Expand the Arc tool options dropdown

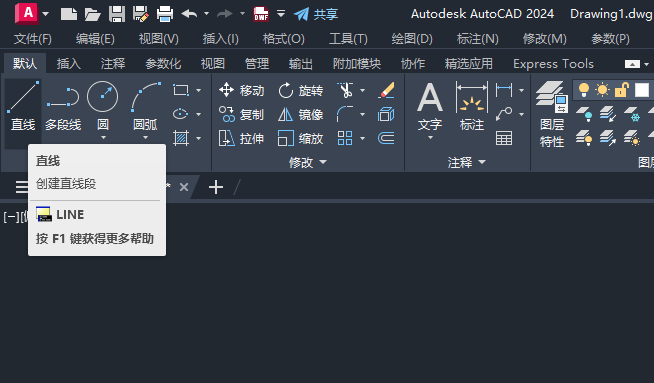click(x=145, y=137)
